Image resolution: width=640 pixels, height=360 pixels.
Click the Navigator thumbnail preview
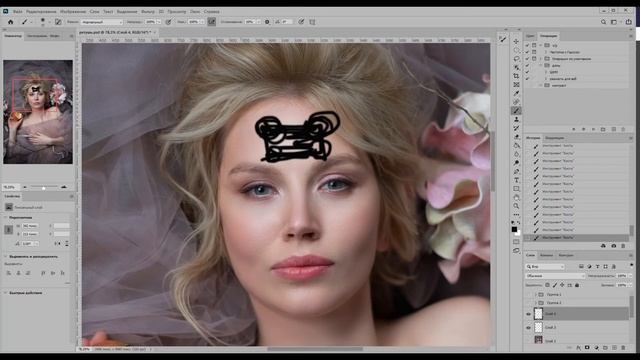click(38, 112)
